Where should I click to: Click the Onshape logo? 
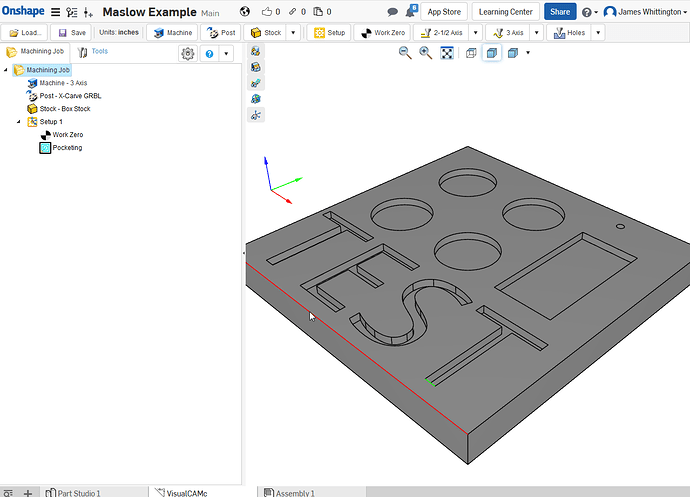[23, 11]
